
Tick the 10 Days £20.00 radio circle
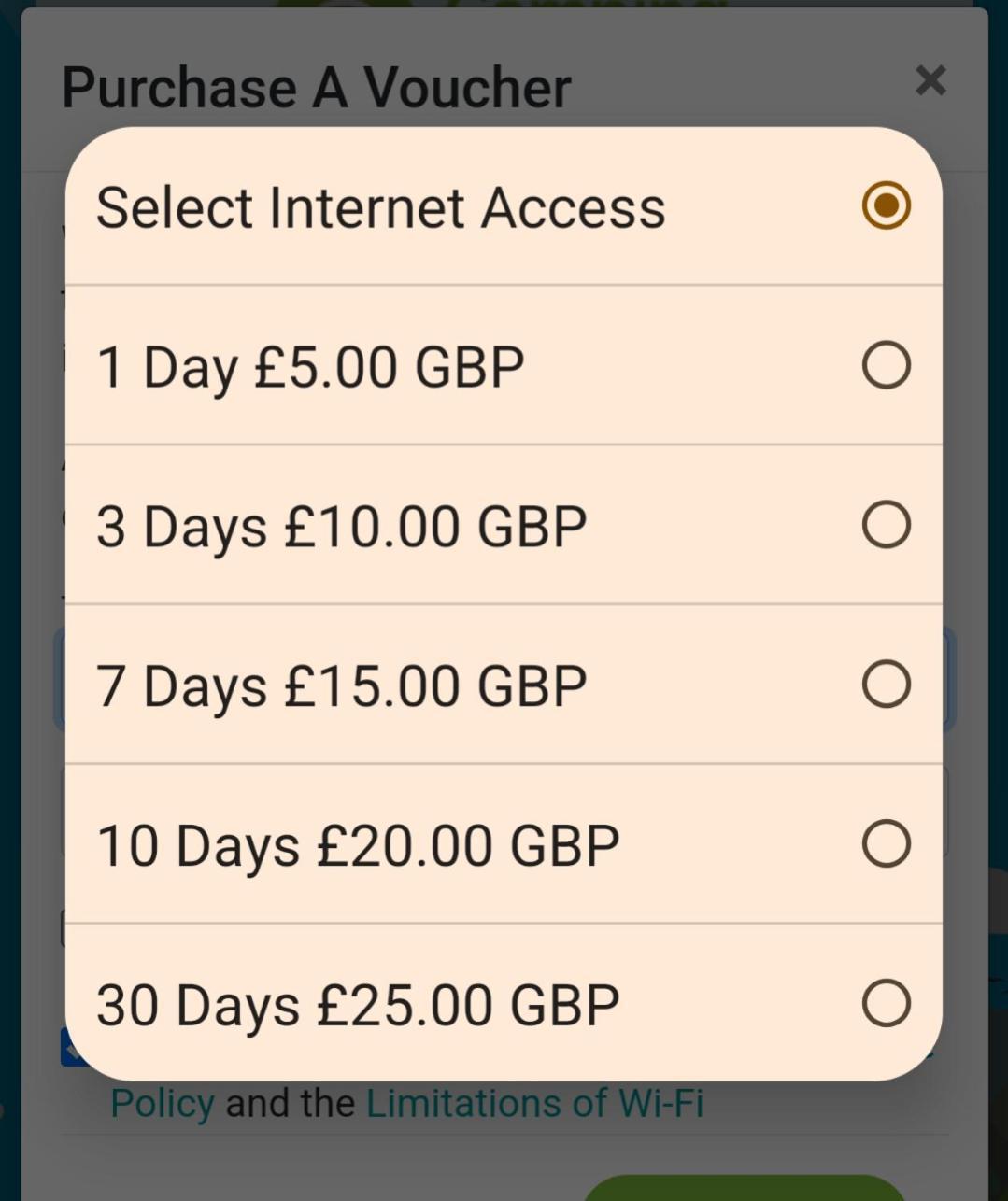click(x=886, y=844)
